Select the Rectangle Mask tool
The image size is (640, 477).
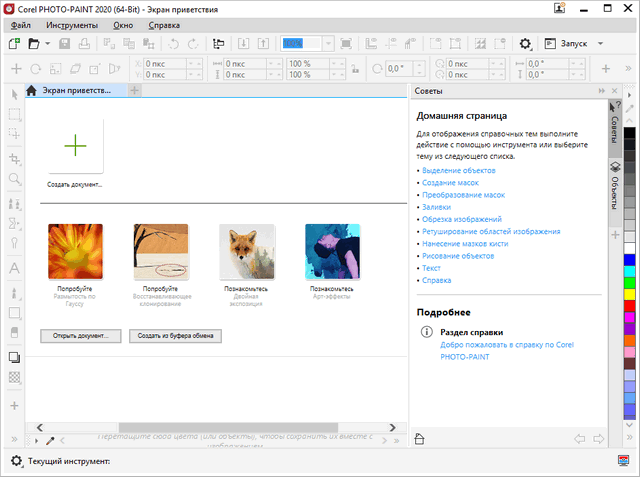(x=14, y=115)
